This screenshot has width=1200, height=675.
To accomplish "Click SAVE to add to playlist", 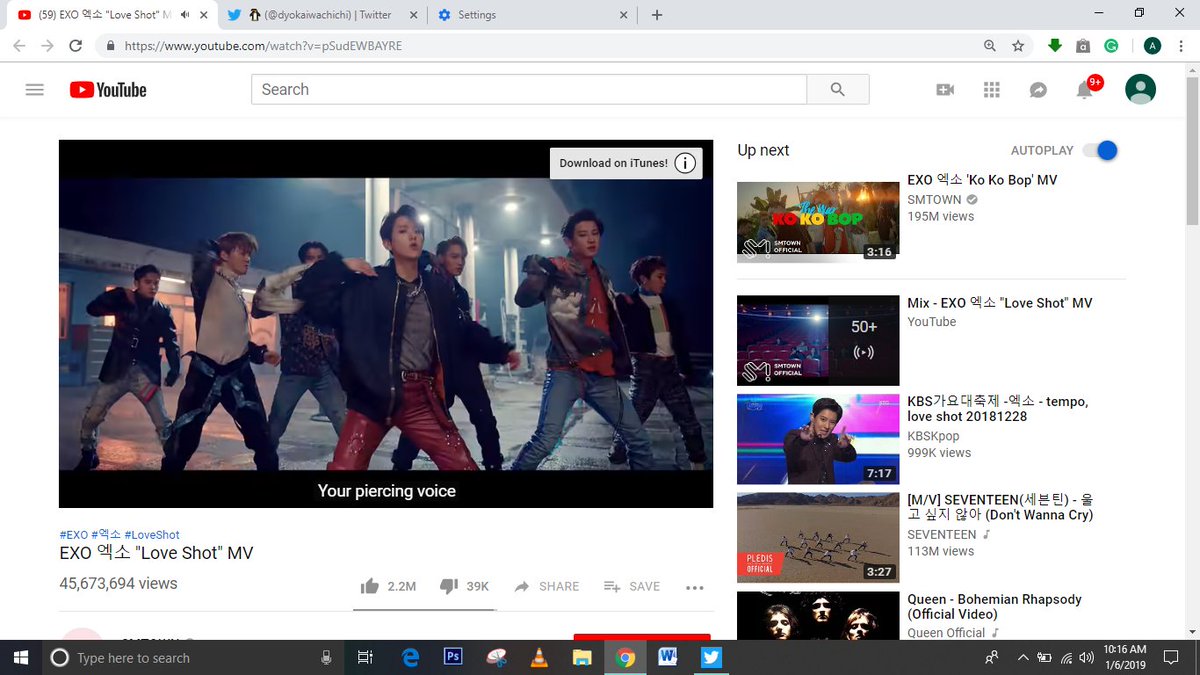I will click(632, 587).
